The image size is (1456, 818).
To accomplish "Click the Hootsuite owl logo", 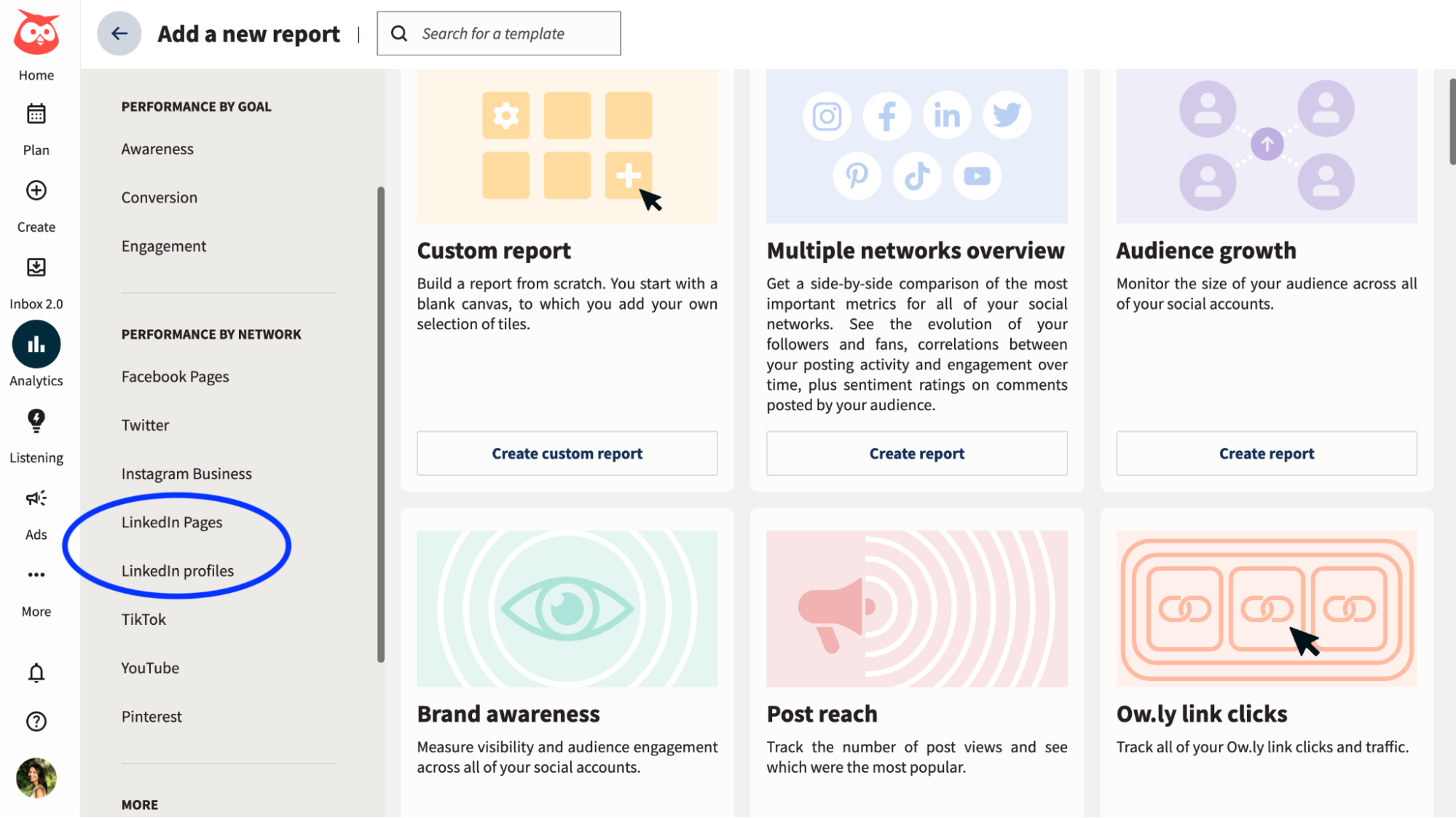I will (x=35, y=29).
